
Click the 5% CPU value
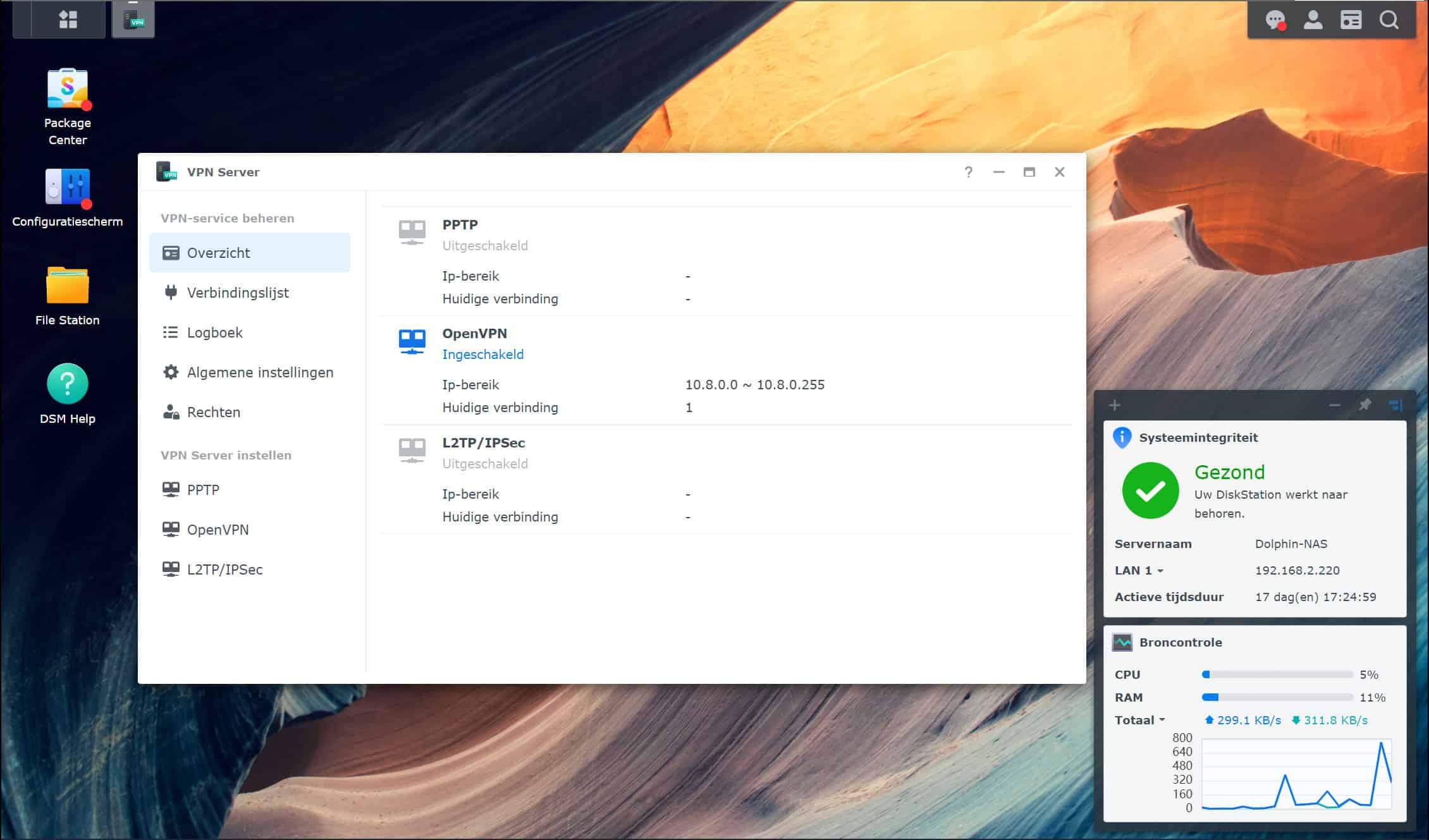tap(1369, 674)
